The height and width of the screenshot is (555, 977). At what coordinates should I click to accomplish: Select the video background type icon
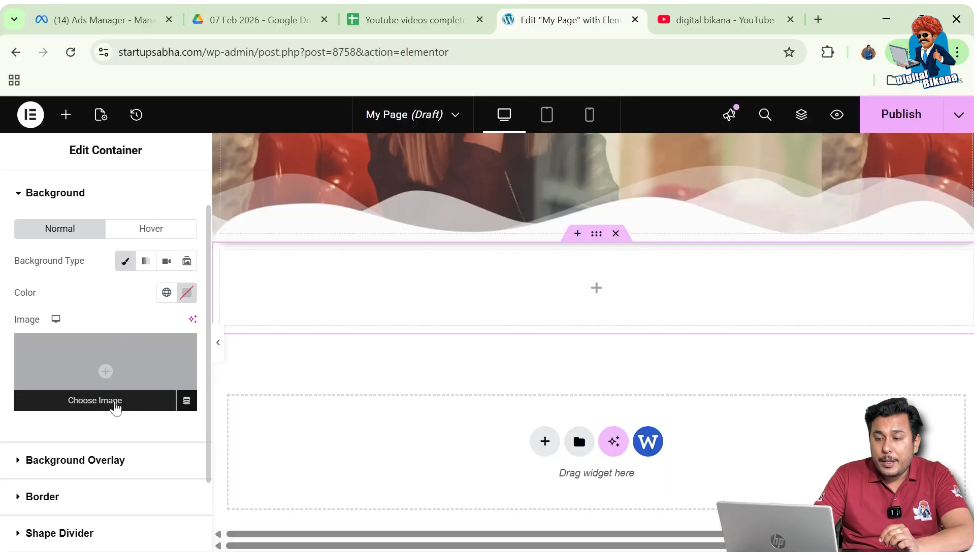pyautogui.click(x=166, y=261)
